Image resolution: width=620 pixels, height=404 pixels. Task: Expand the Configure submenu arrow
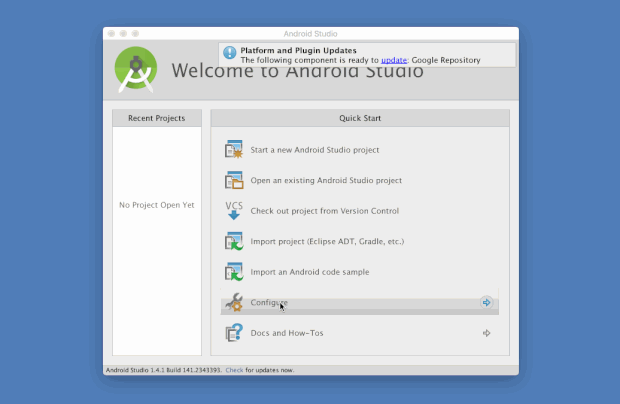pyautogui.click(x=486, y=302)
